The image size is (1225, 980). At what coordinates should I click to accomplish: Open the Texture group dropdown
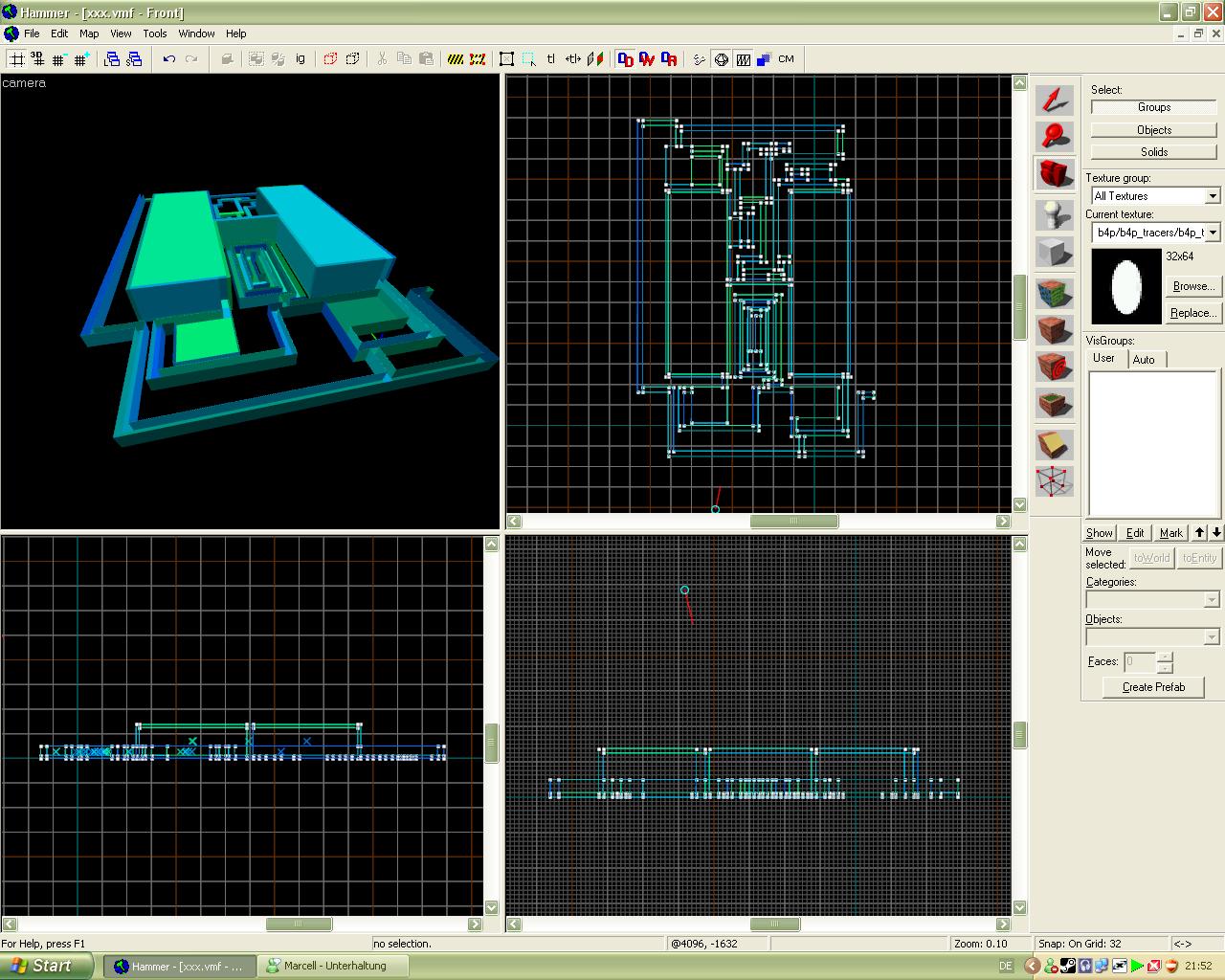point(1213,196)
